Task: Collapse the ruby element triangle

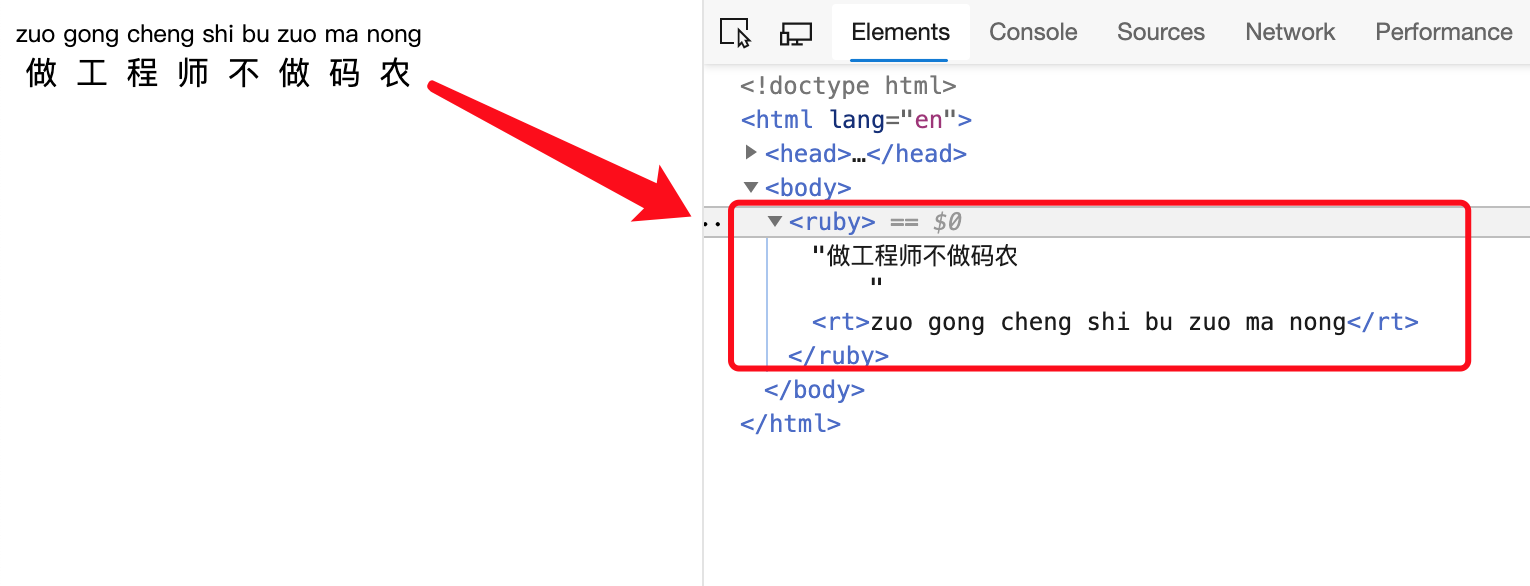Action: click(x=775, y=221)
